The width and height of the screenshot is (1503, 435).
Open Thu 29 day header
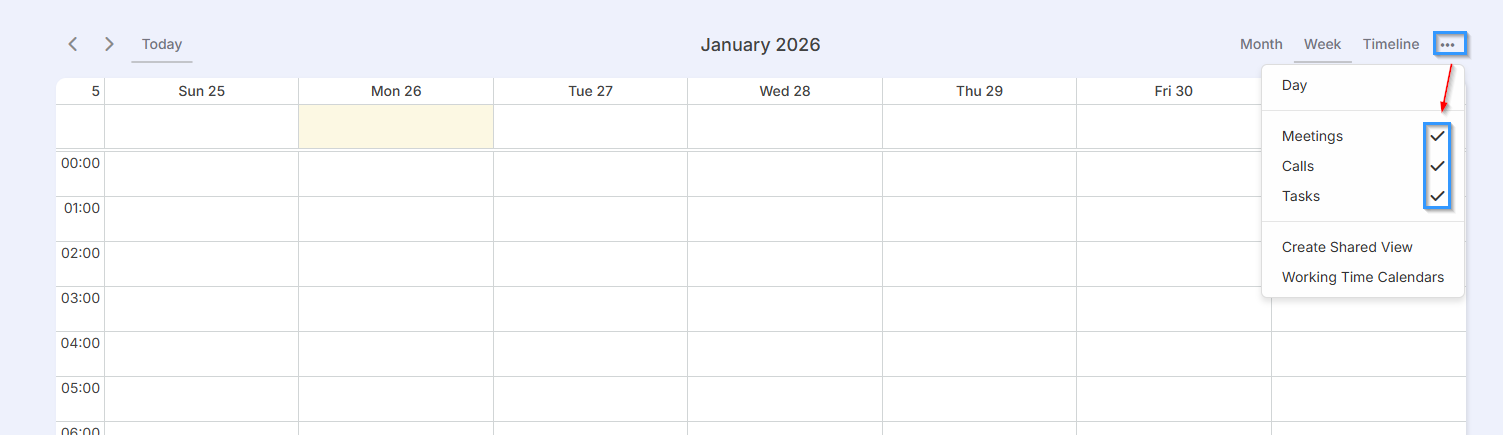point(979,91)
